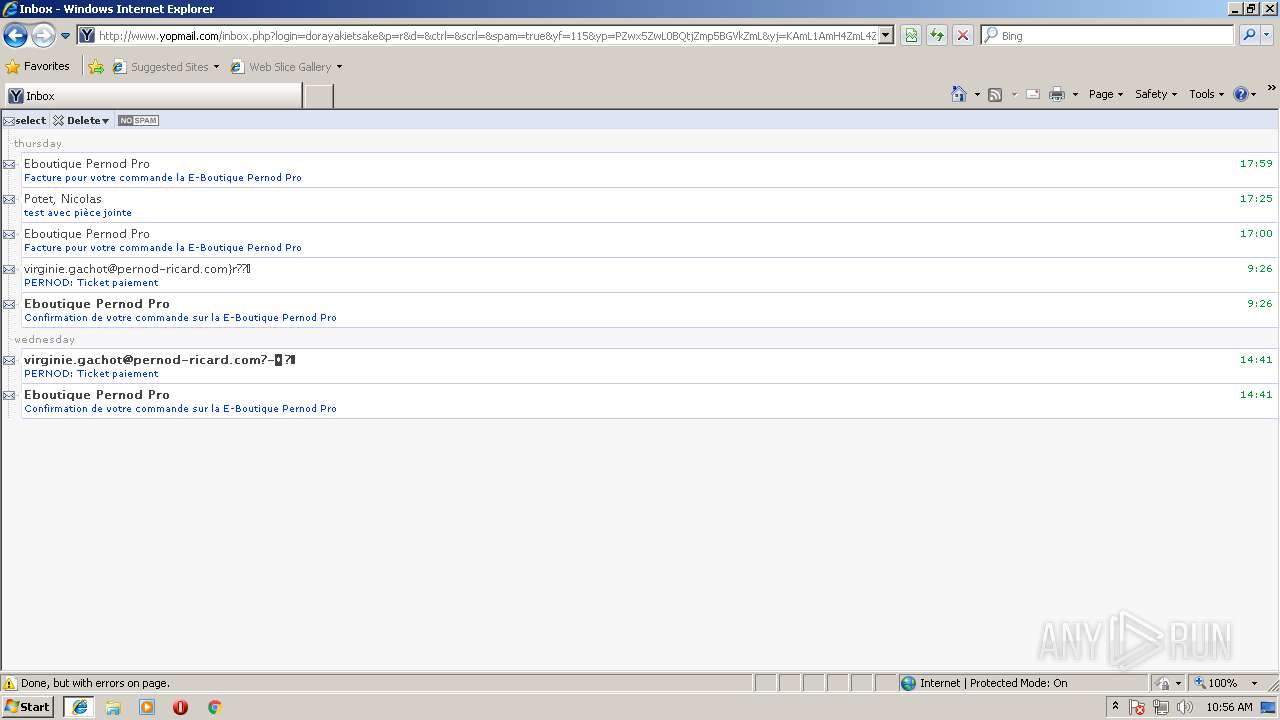Click the RSS Feeds toolbar icon
Screen dimensions: 1280x720
tap(995, 94)
